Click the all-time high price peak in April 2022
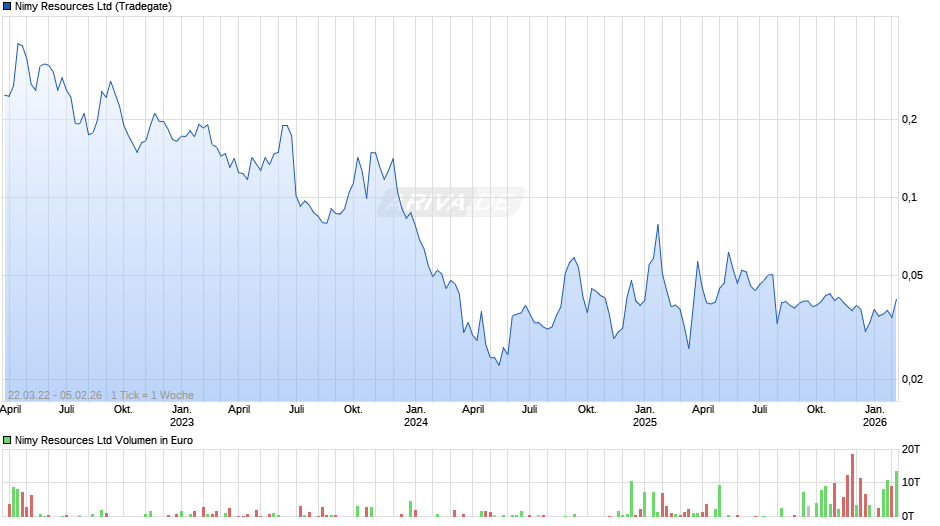 point(18,44)
